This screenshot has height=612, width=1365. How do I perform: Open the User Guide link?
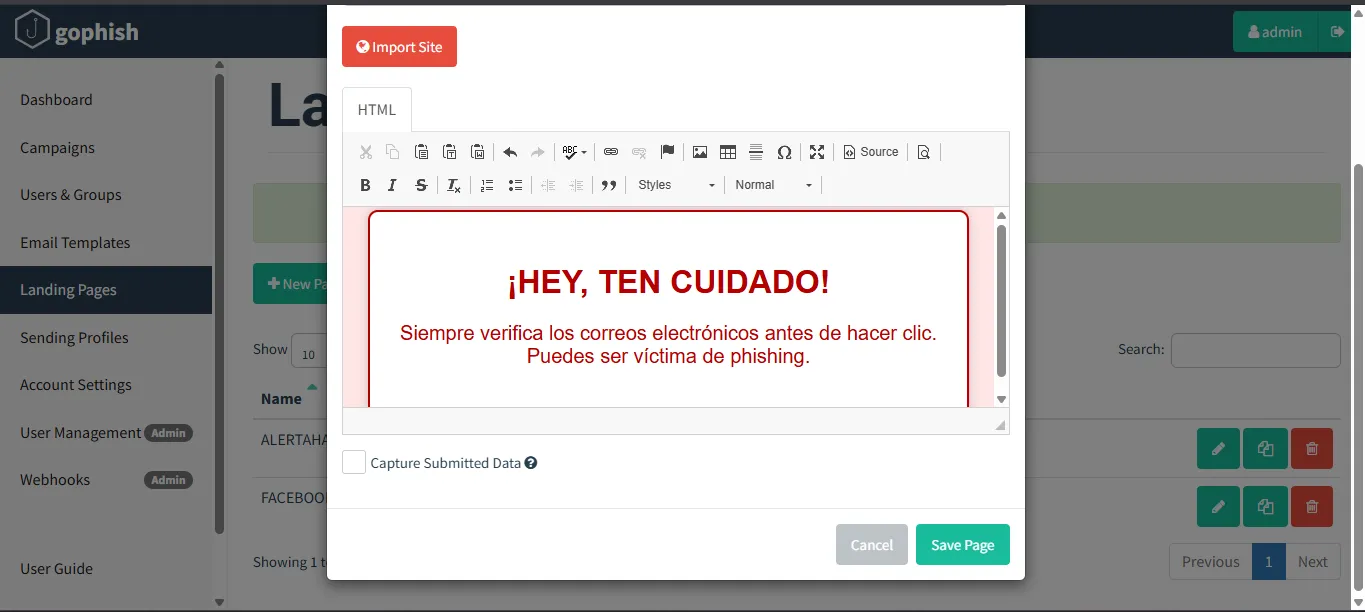pyautogui.click(x=56, y=568)
